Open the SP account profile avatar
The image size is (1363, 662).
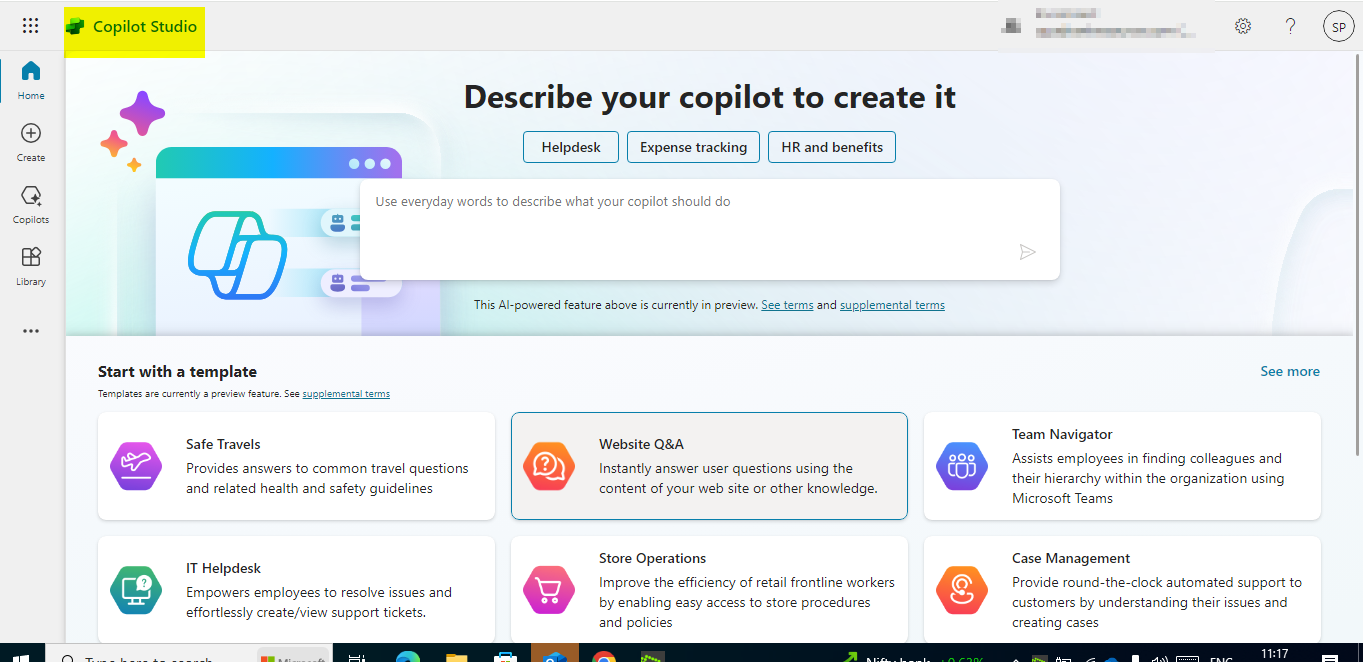point(1338,27)
